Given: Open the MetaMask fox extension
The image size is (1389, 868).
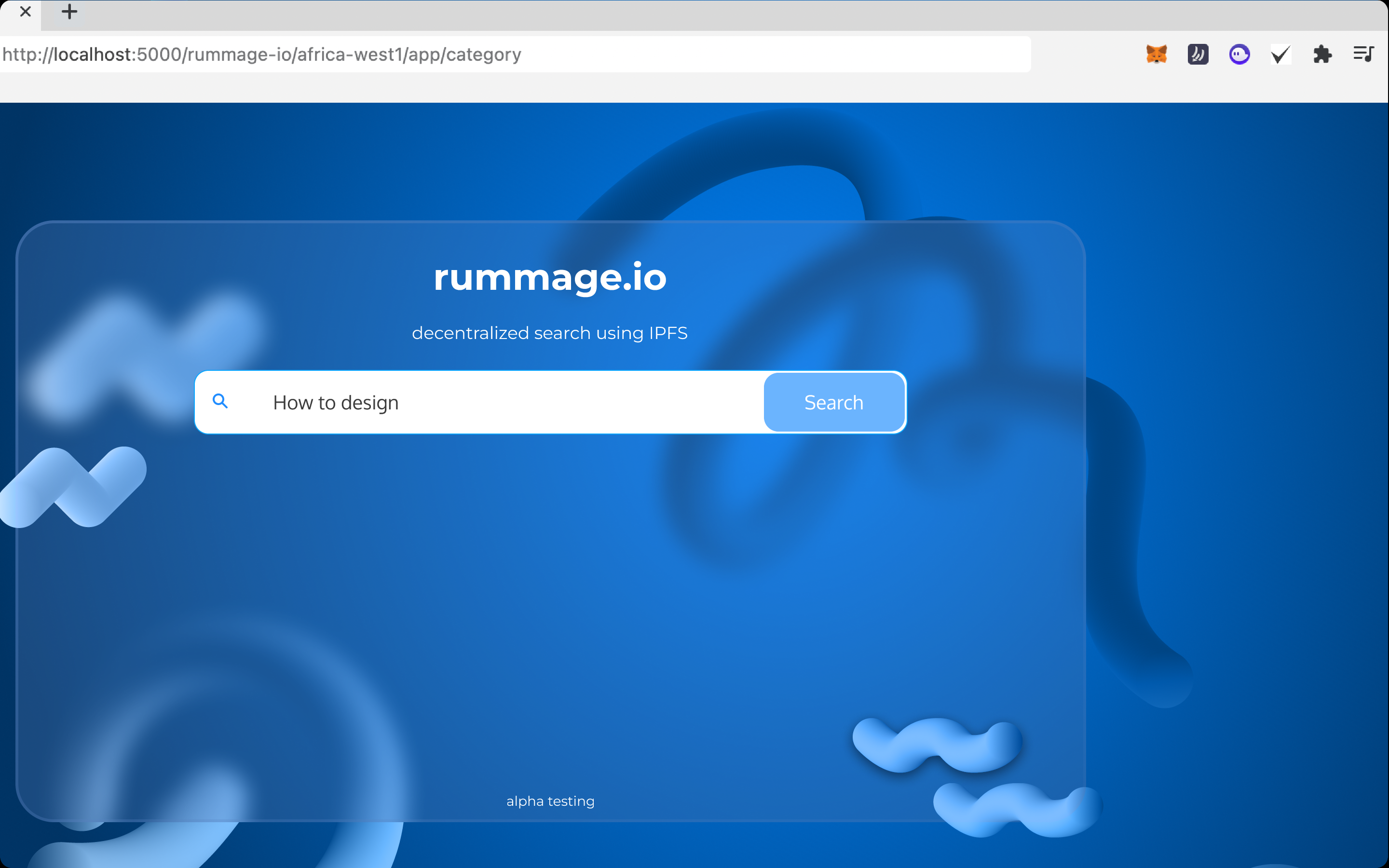Looking at the screenshot, I should [x=1156, y=54].
